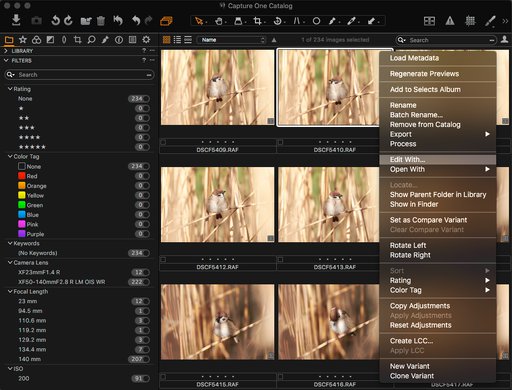
Task: Select the Loupe magnifier tool tab
Action: (x=91, y=40)
